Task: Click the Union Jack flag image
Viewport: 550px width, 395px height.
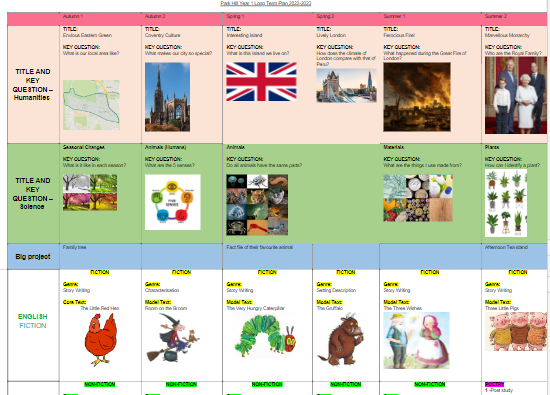Action: 261,82
